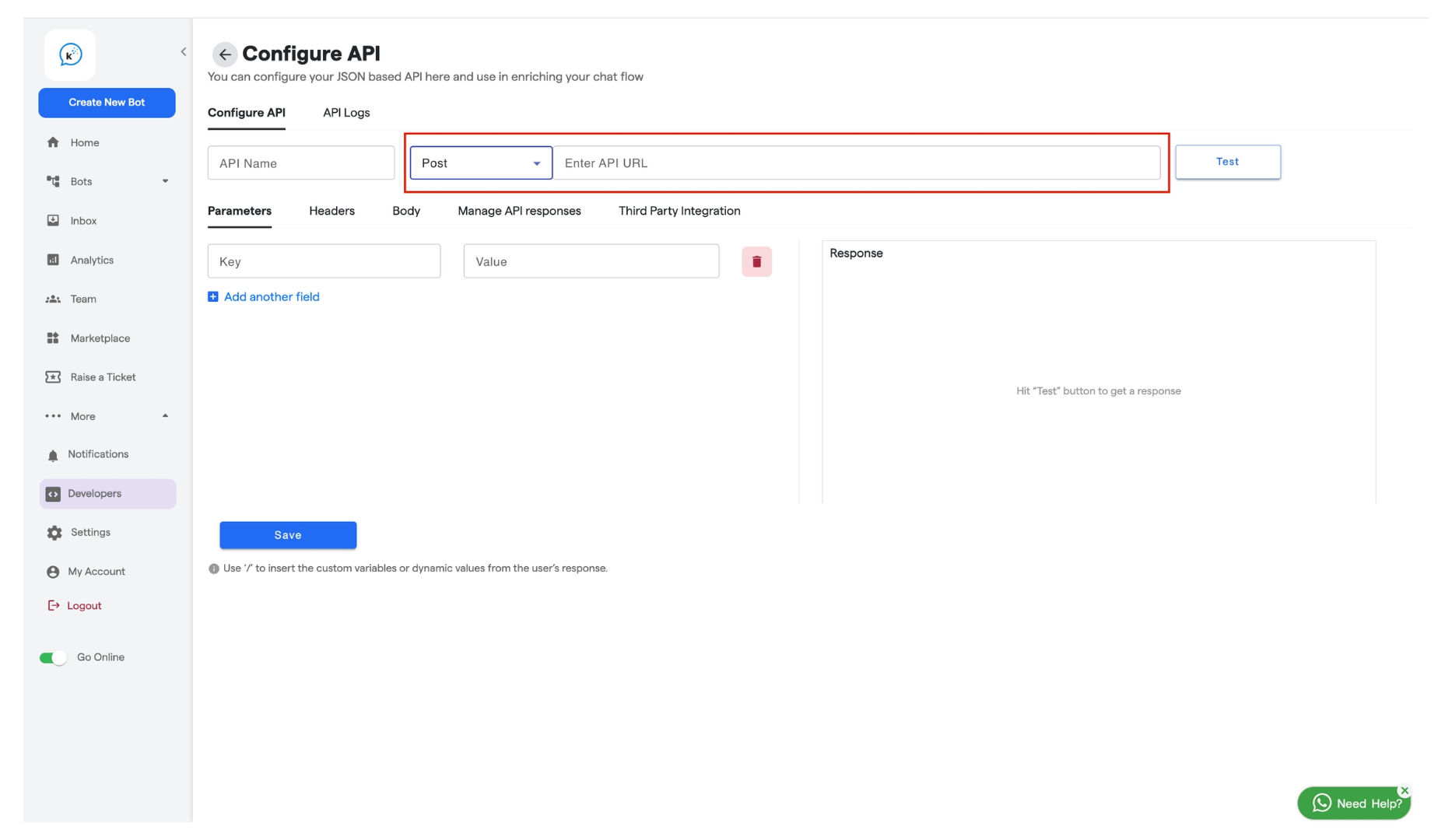Screen dimensions: 1452x840
Task: Open the Parameters tab
Action: 240,211
